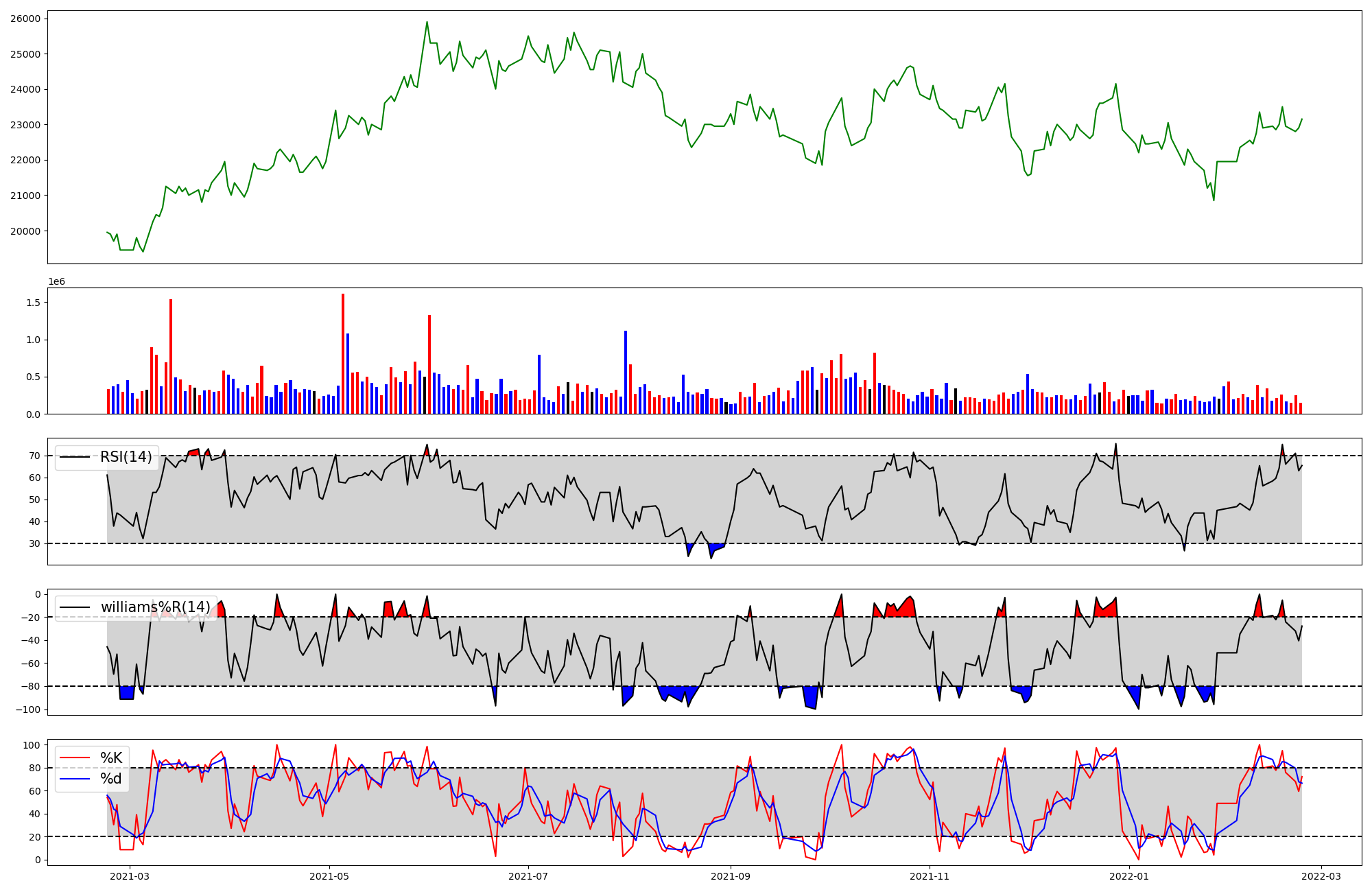1372x892 pixels.
Task: Click the -100 tick on Williams axis
Action: (27, 709)
